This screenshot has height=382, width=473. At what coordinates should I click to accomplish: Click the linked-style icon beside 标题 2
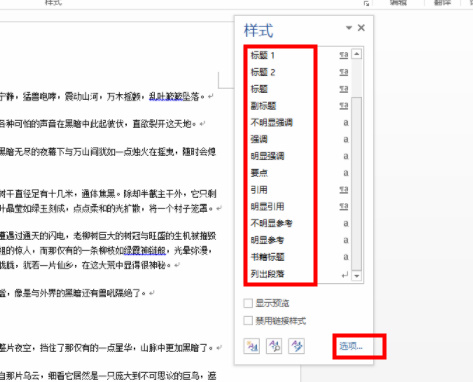[344, 72]
